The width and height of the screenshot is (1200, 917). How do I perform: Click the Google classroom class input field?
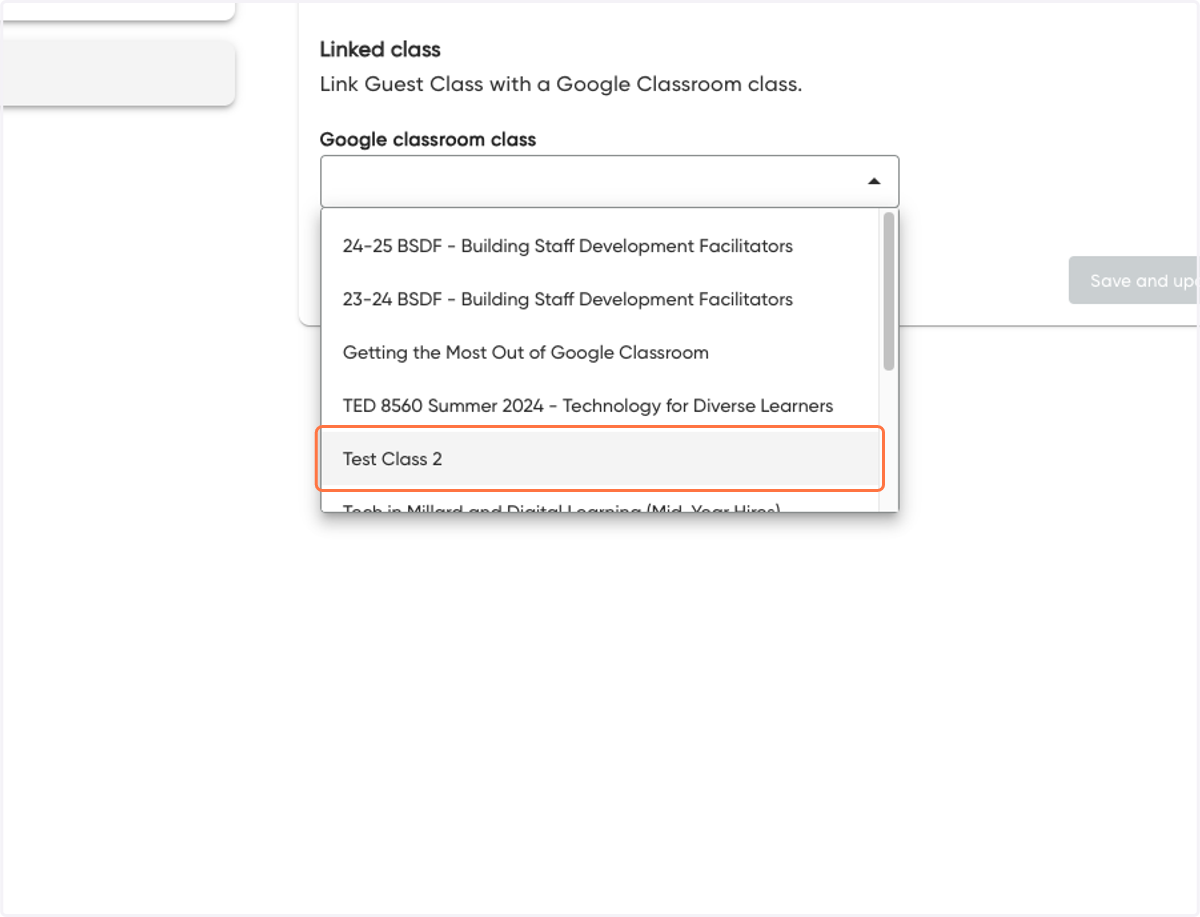[609, 182]
